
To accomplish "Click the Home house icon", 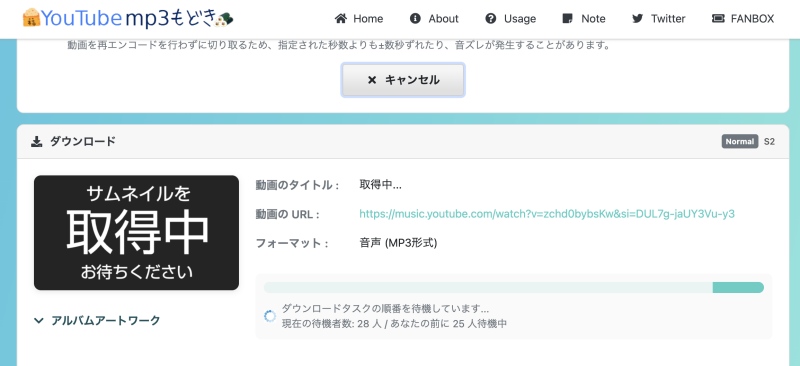I will tap(341, 19).
